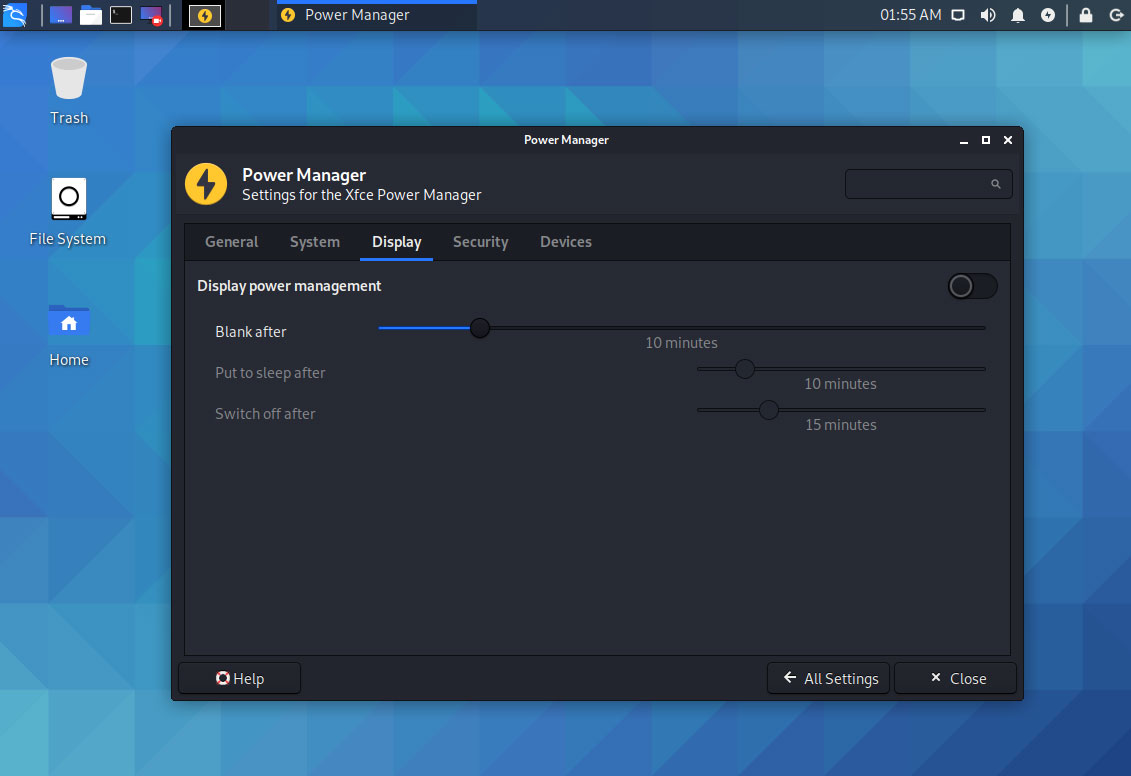The image size is (1131, 776).
Task: Click 'Settings for the Xfce Power Manager' subtitle
Action: [361, 195]
